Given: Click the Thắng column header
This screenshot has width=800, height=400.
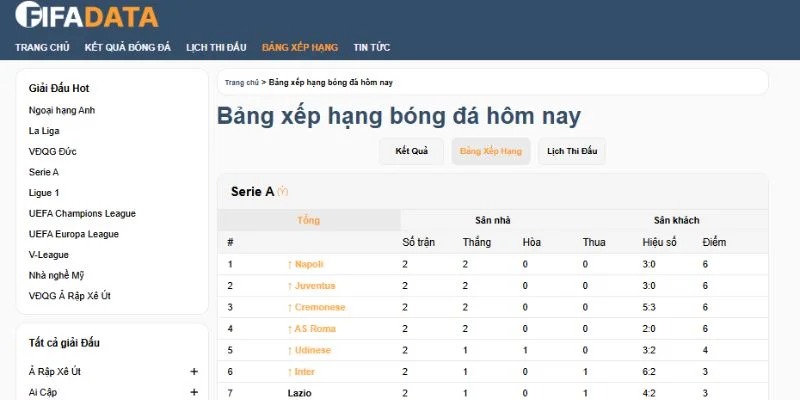Looking at the screenshot, I should tap(477, 242).
